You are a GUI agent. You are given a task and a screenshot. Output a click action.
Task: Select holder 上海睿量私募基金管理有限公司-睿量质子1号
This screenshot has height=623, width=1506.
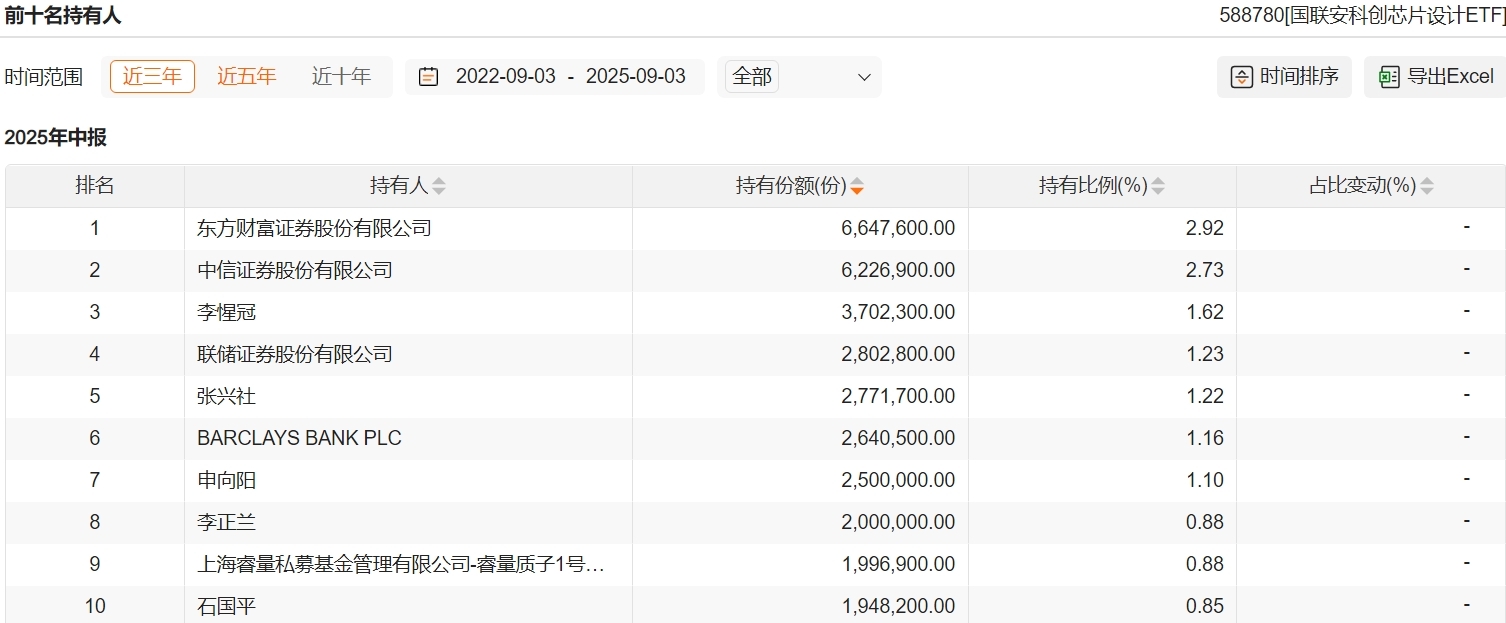tap(400, 564)
